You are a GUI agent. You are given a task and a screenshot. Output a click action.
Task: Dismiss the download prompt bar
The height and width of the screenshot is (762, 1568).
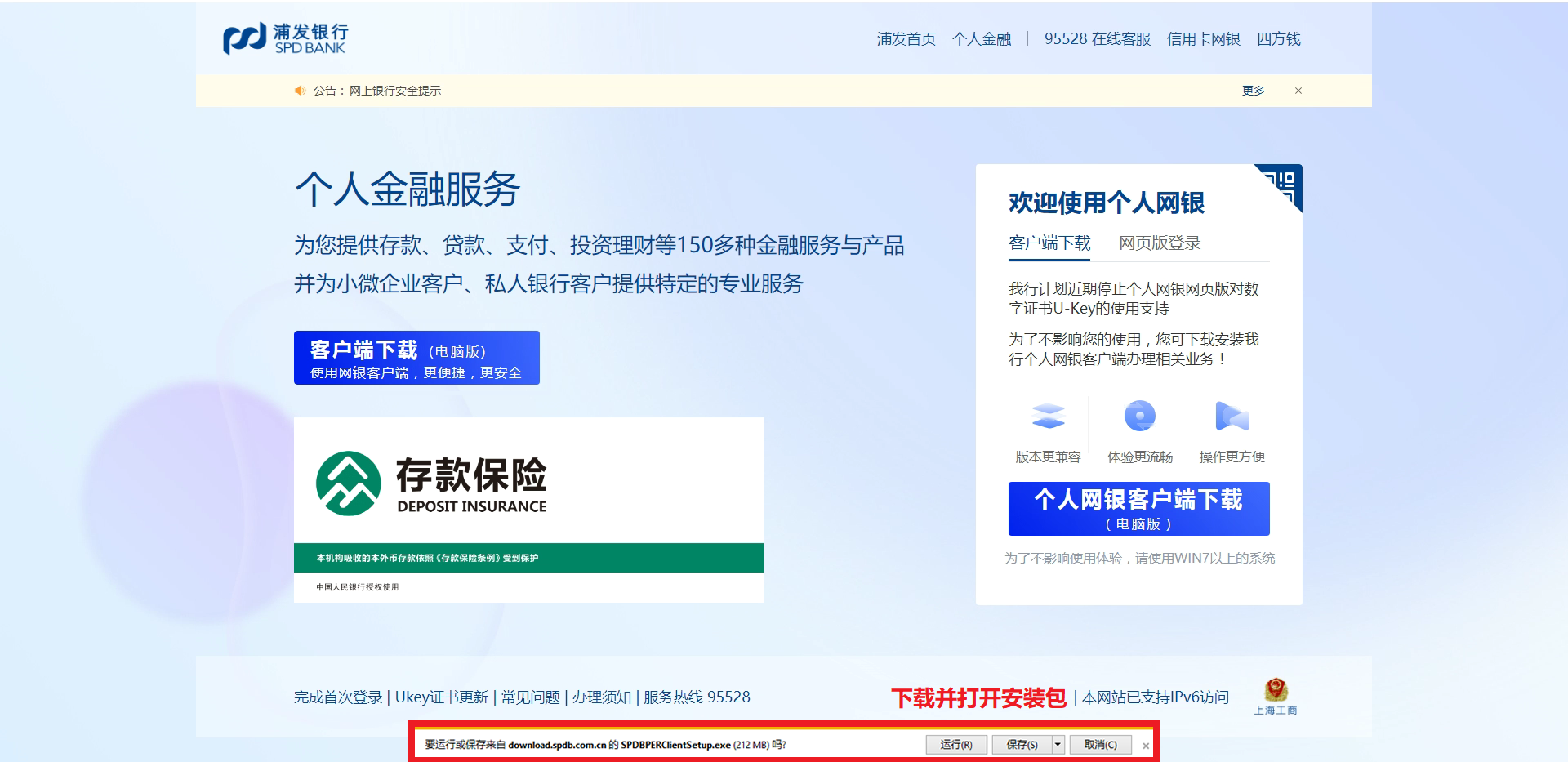[x=1146, y=746]
